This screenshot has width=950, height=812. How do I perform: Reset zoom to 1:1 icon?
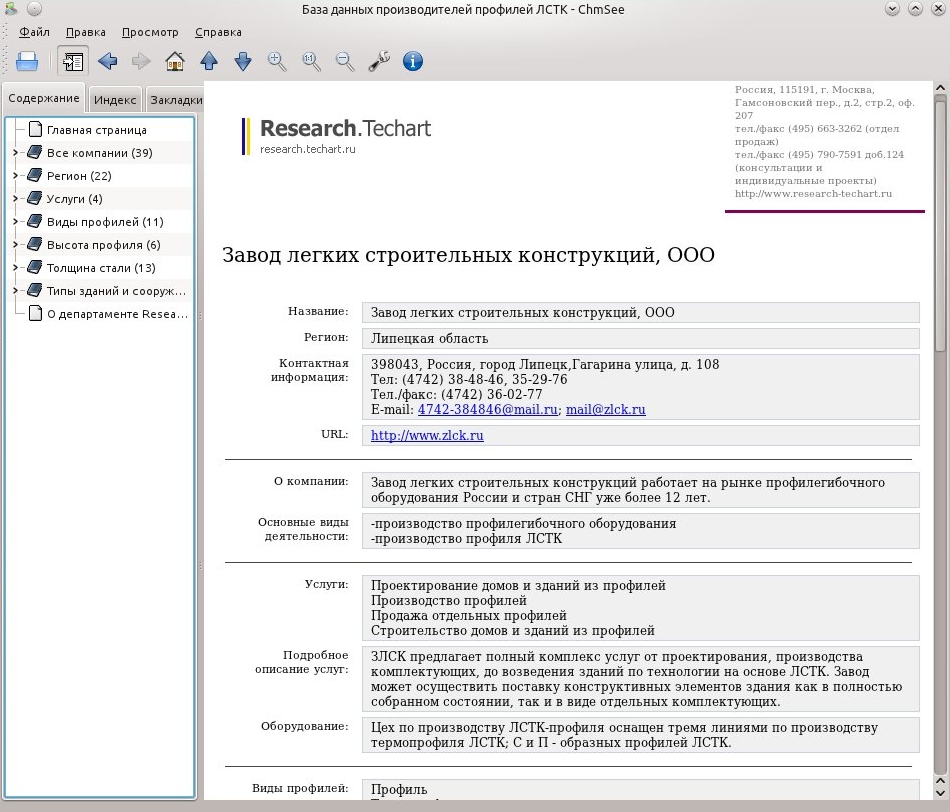311,61
